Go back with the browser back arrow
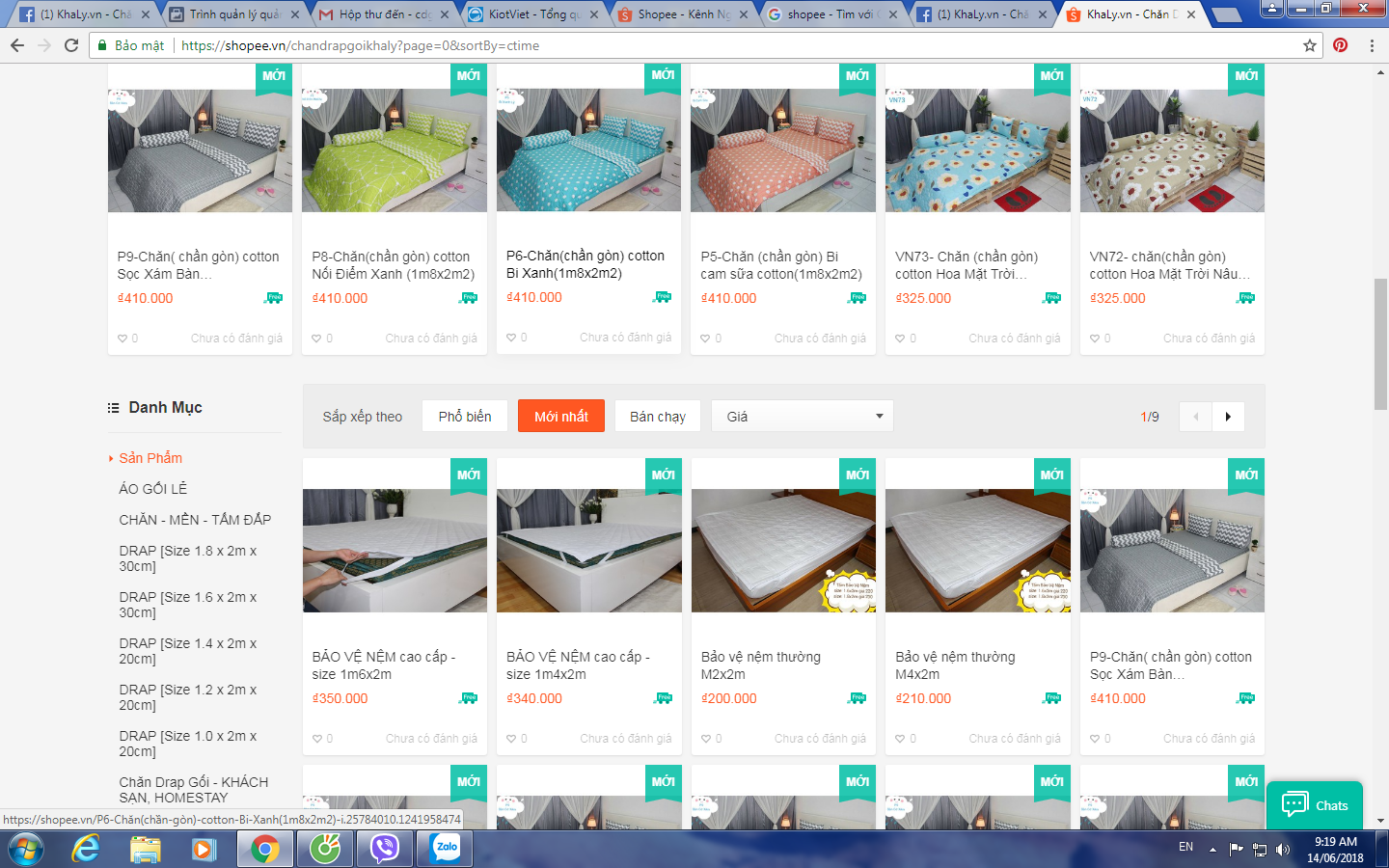This screenshot has height=868, width=1389. [x=16, y=45]
